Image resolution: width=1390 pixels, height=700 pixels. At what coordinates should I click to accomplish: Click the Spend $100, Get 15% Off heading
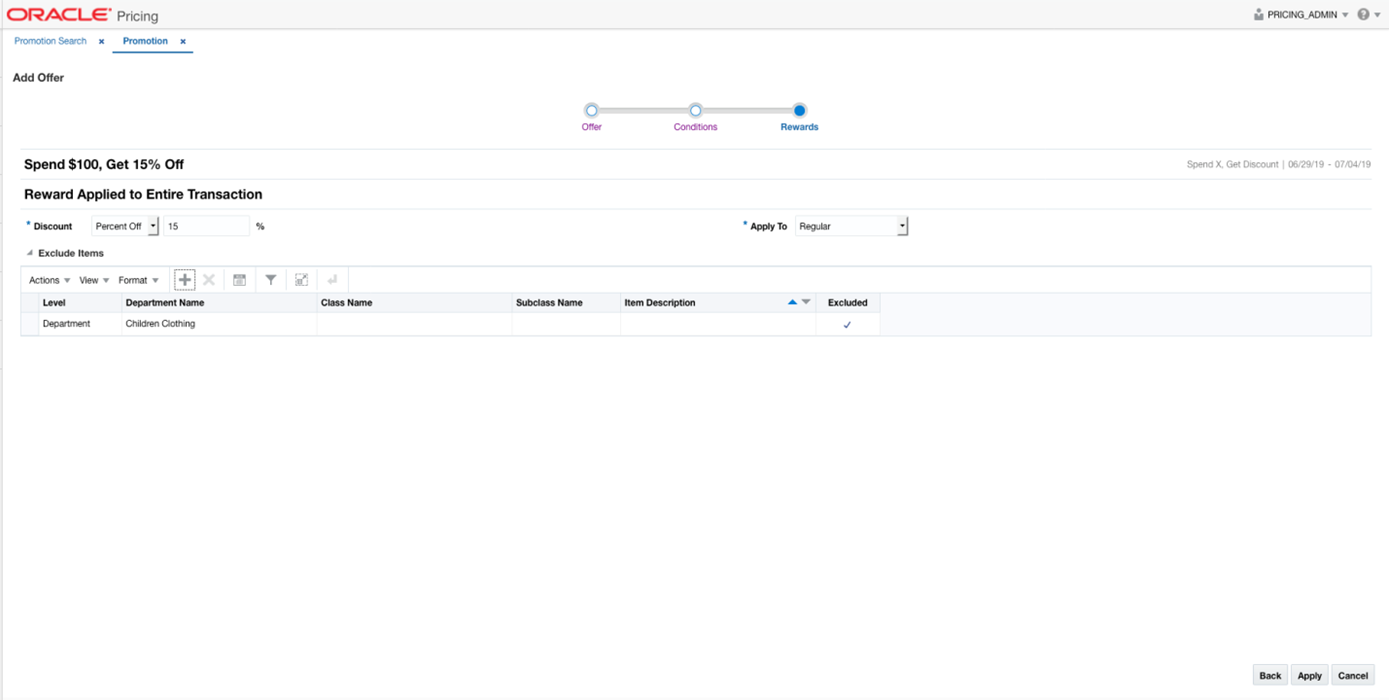(104, 164)
